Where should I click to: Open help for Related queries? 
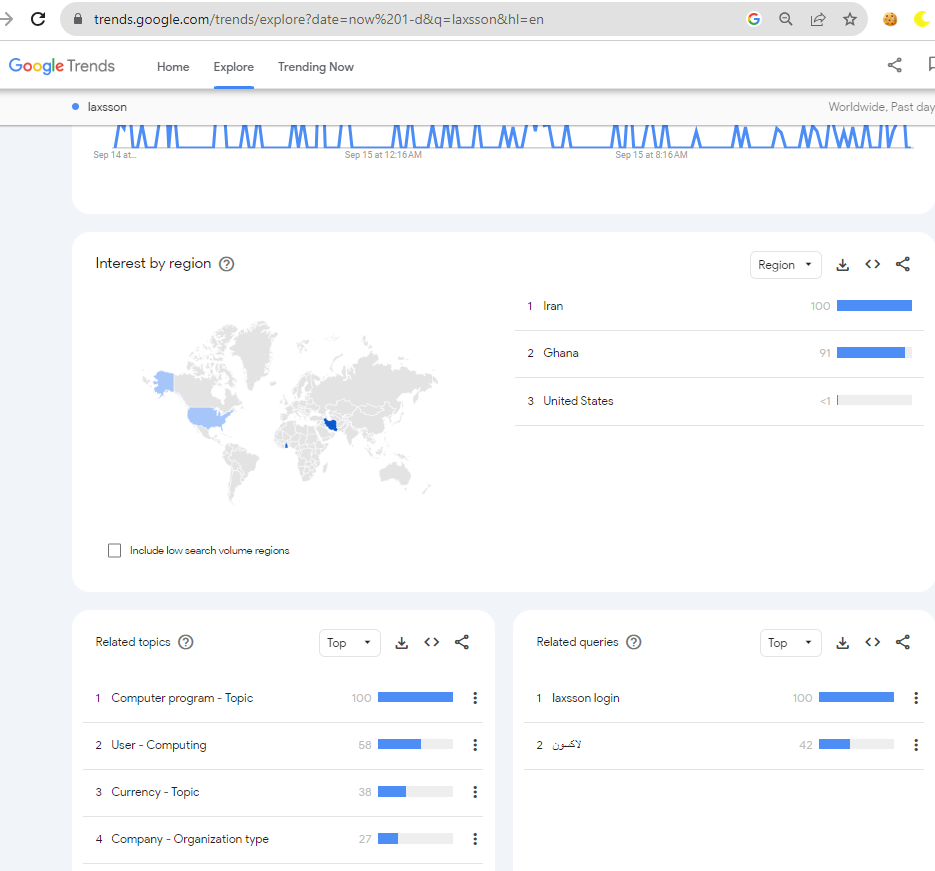point(634,642)
